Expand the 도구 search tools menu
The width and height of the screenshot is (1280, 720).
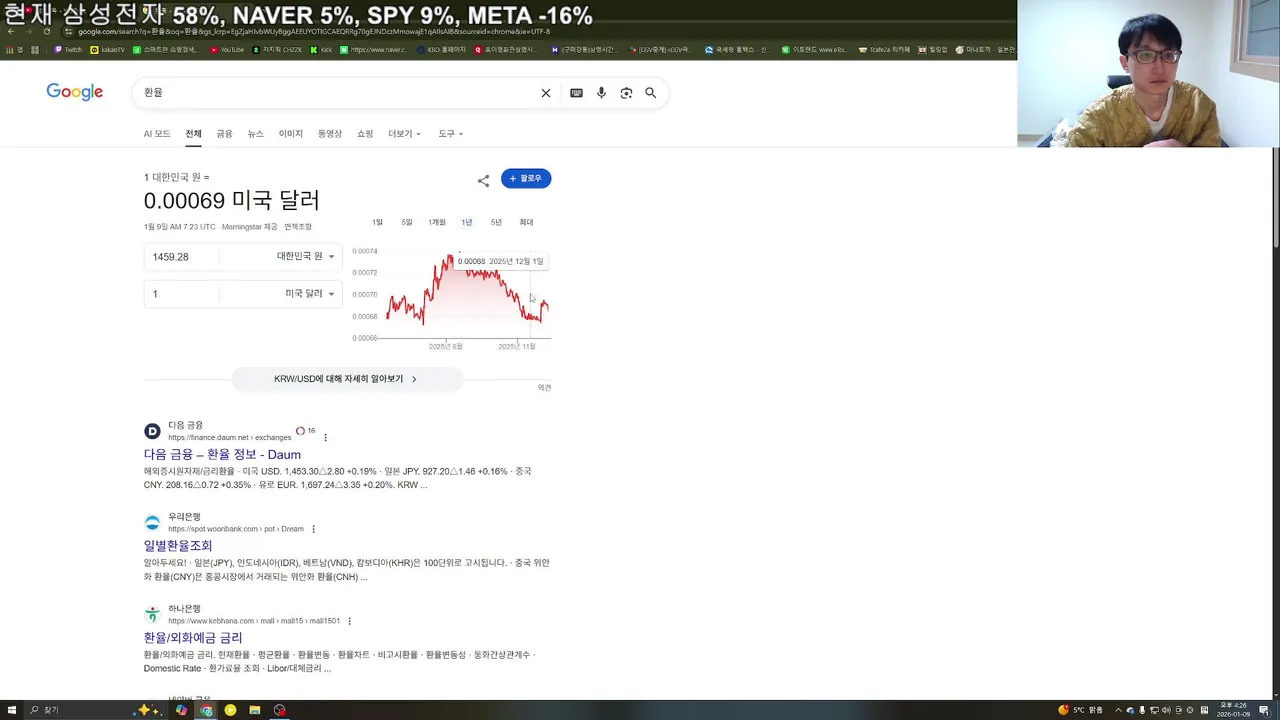coord(450,134)
